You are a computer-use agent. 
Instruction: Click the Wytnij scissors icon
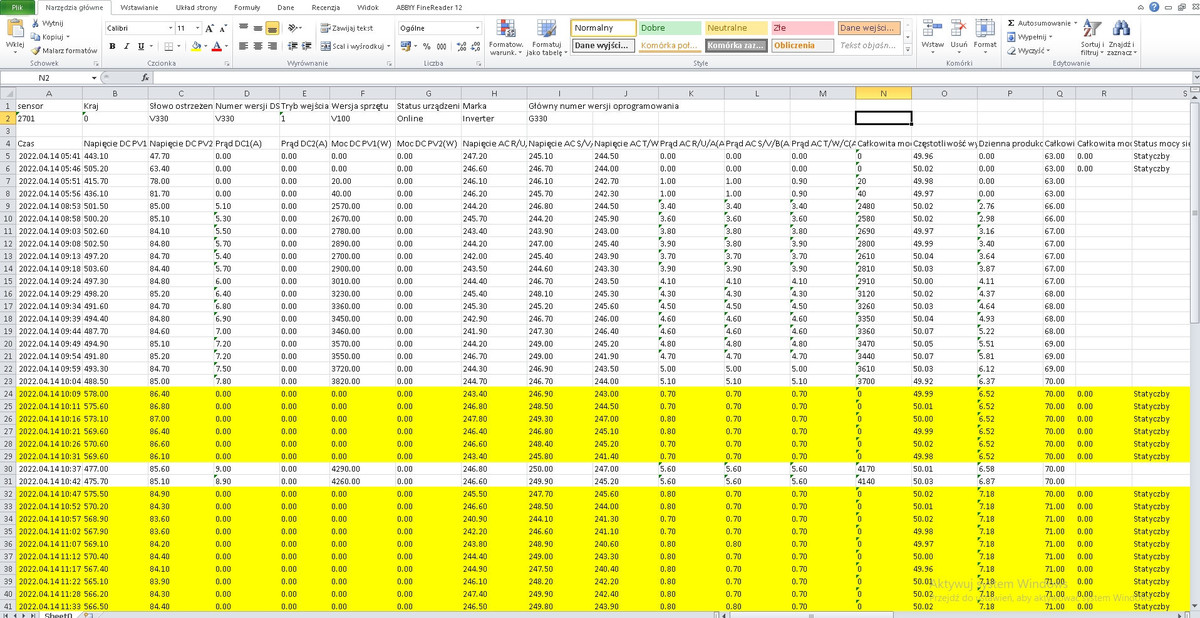(x=36, y=23)
